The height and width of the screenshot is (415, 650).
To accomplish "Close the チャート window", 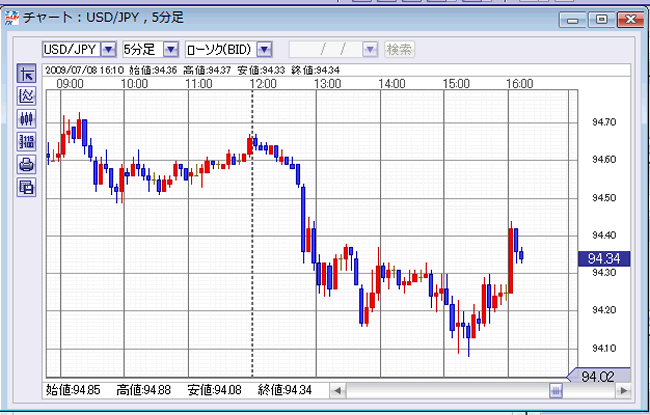I will (631, 19).
